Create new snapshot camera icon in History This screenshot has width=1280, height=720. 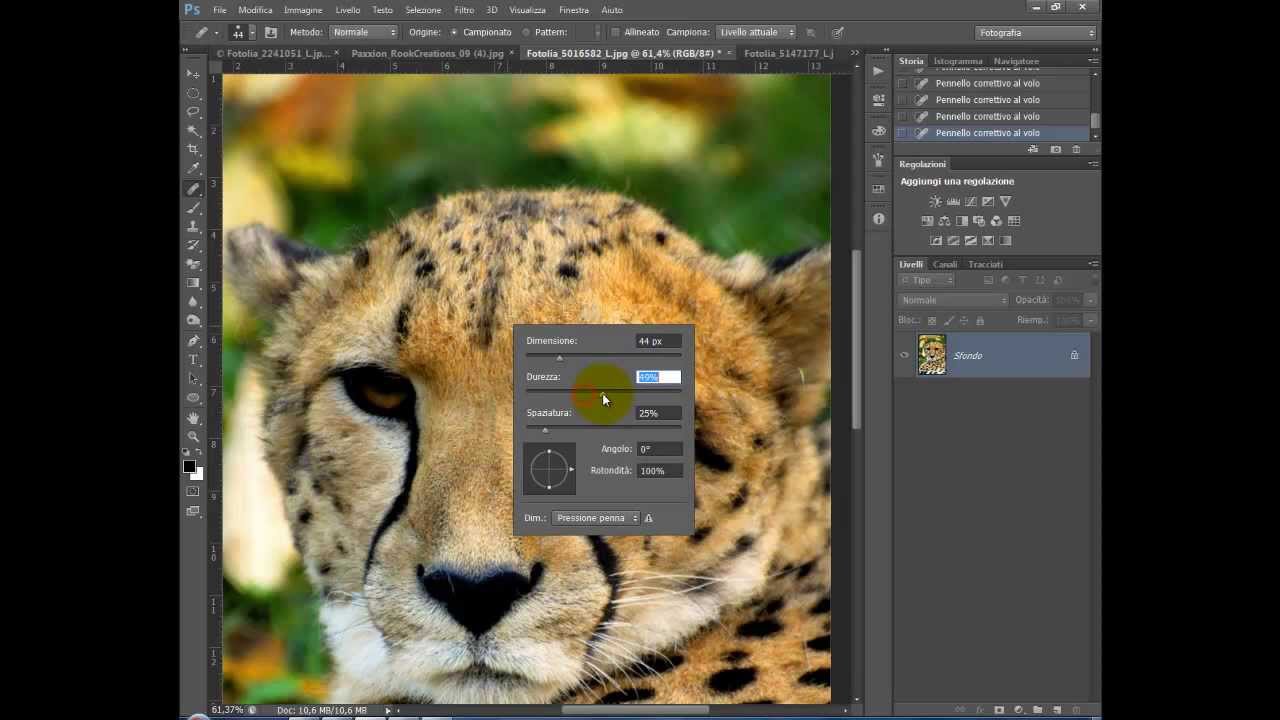(x=1056, y=149)
